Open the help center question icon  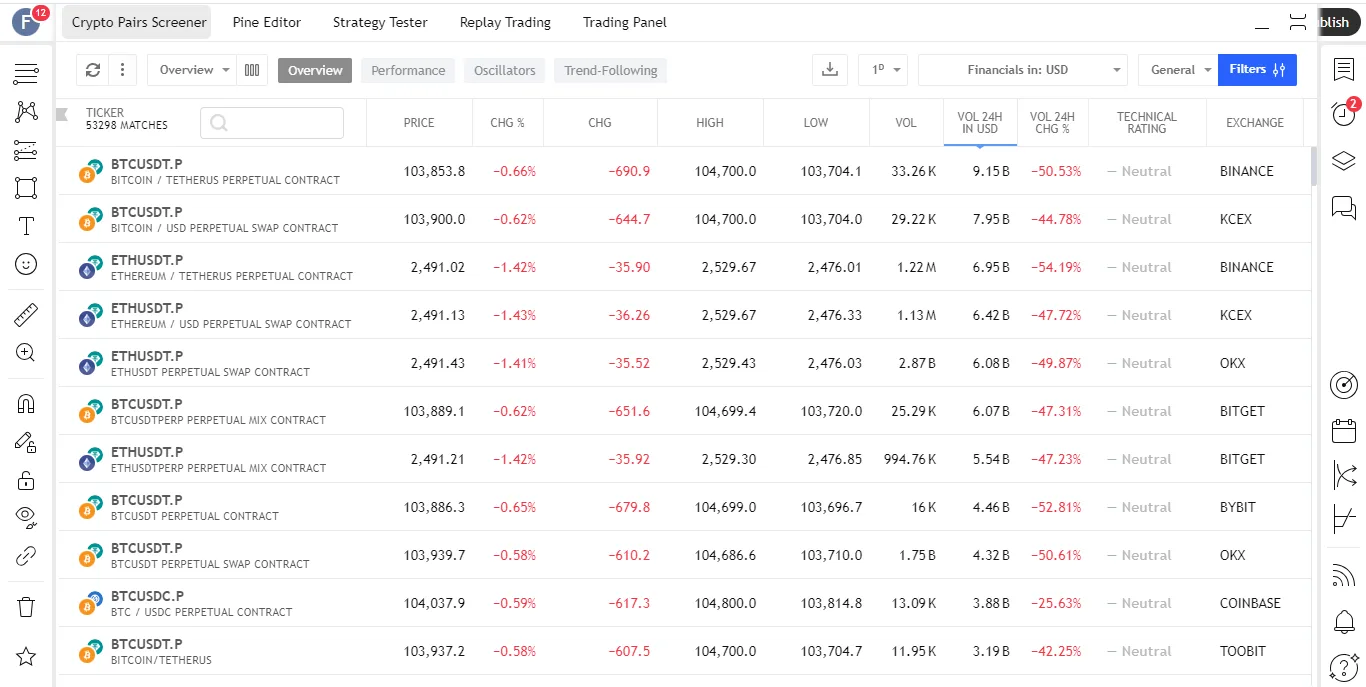[x=1344, y=666]
